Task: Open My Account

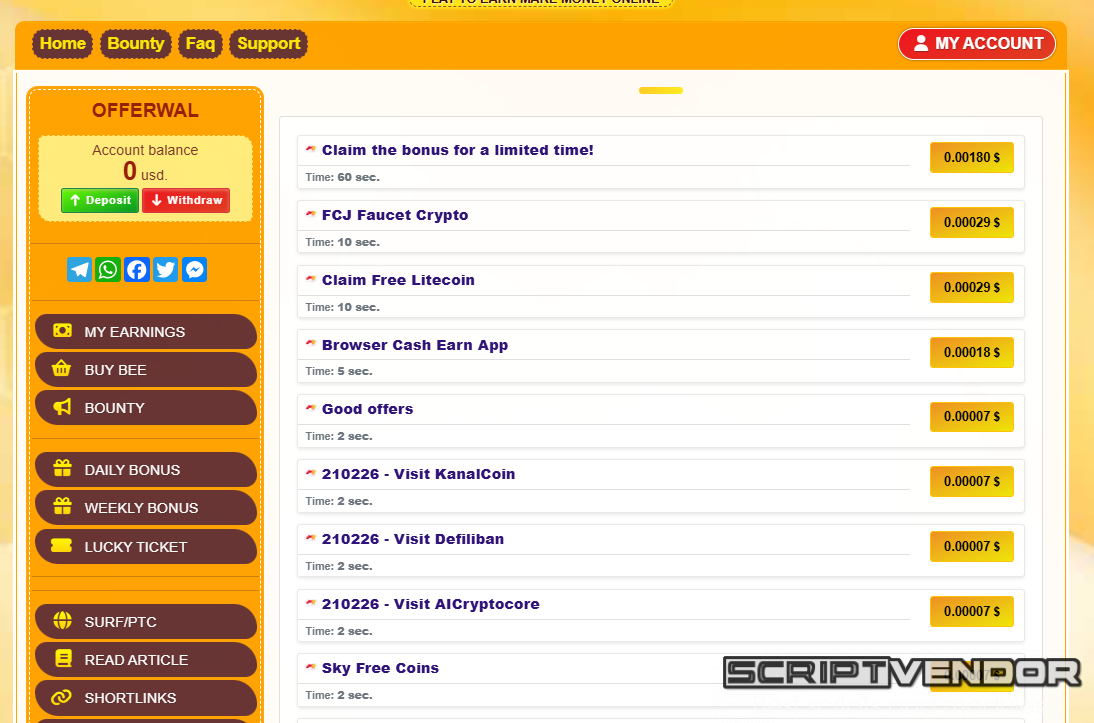Action: (977, 44)
